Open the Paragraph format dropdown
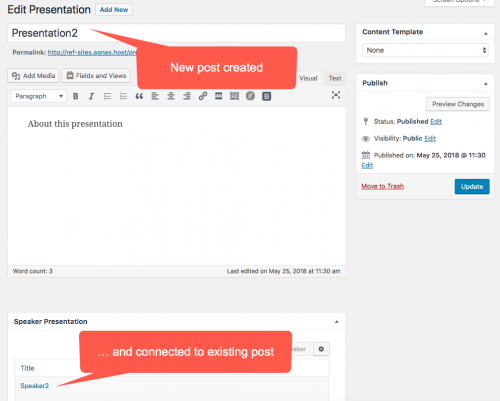This screenshot has height=401, width=500. (38, 96)
